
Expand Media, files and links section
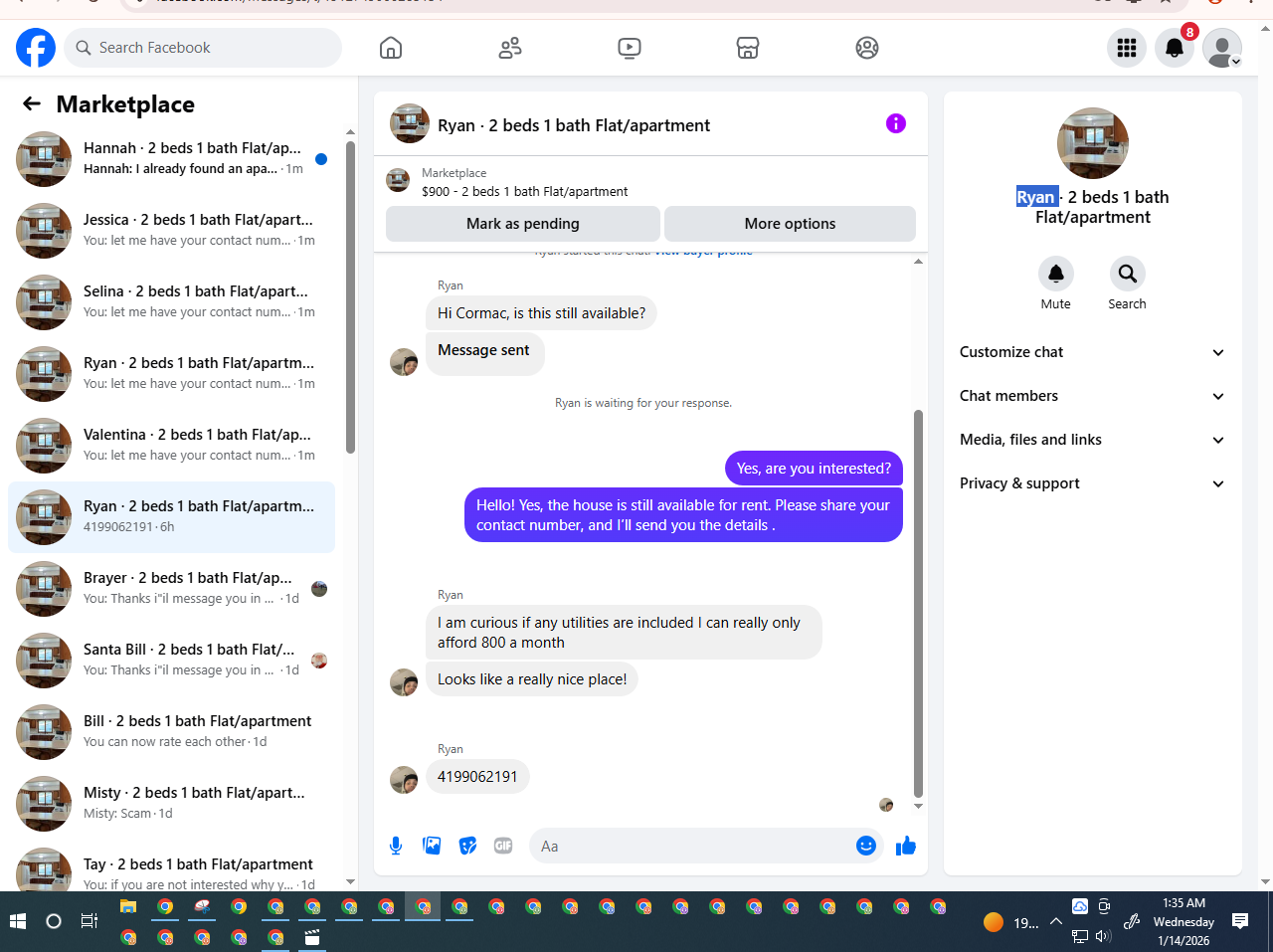[1092, 440]
